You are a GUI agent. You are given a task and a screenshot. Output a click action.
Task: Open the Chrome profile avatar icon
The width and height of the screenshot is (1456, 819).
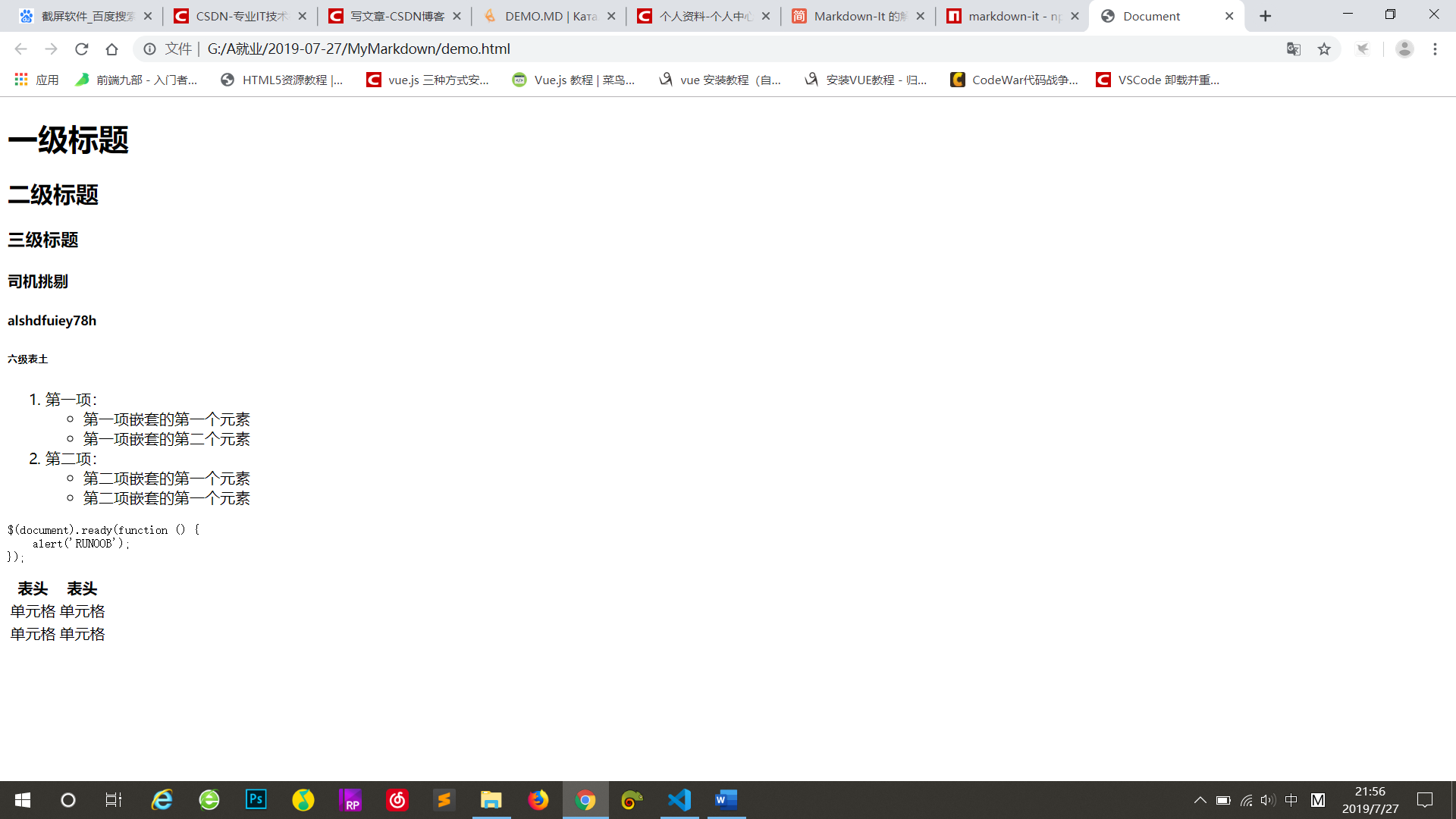pos(1404,49)
